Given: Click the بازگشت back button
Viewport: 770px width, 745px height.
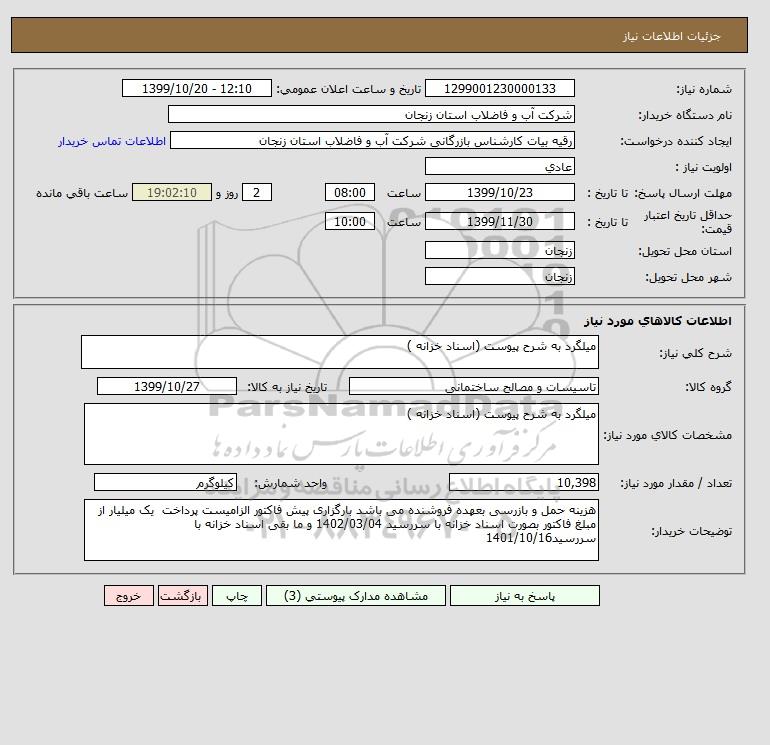Looking at the screenshot, I should (183, 596).
